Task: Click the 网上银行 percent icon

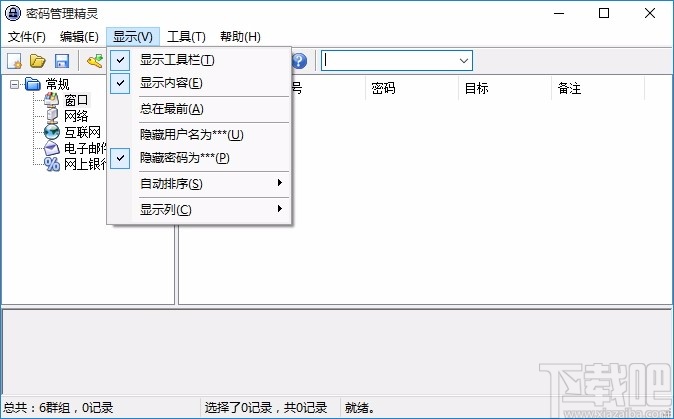Action: pos(52,164)
